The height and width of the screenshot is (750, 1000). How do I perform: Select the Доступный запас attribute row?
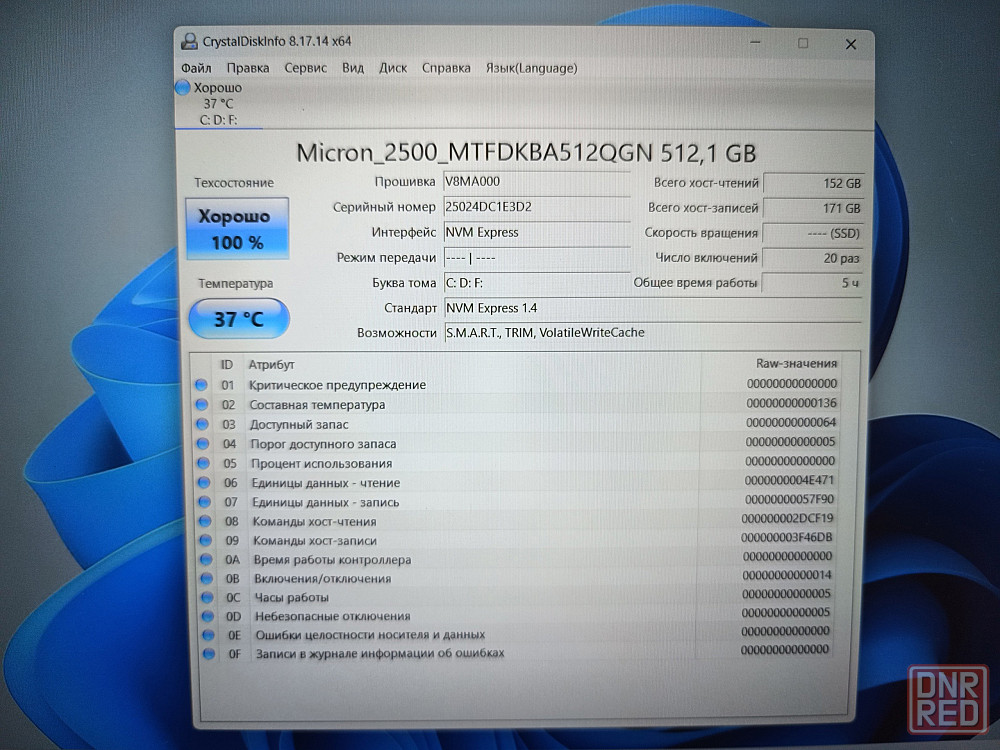(x=517, y=424)
